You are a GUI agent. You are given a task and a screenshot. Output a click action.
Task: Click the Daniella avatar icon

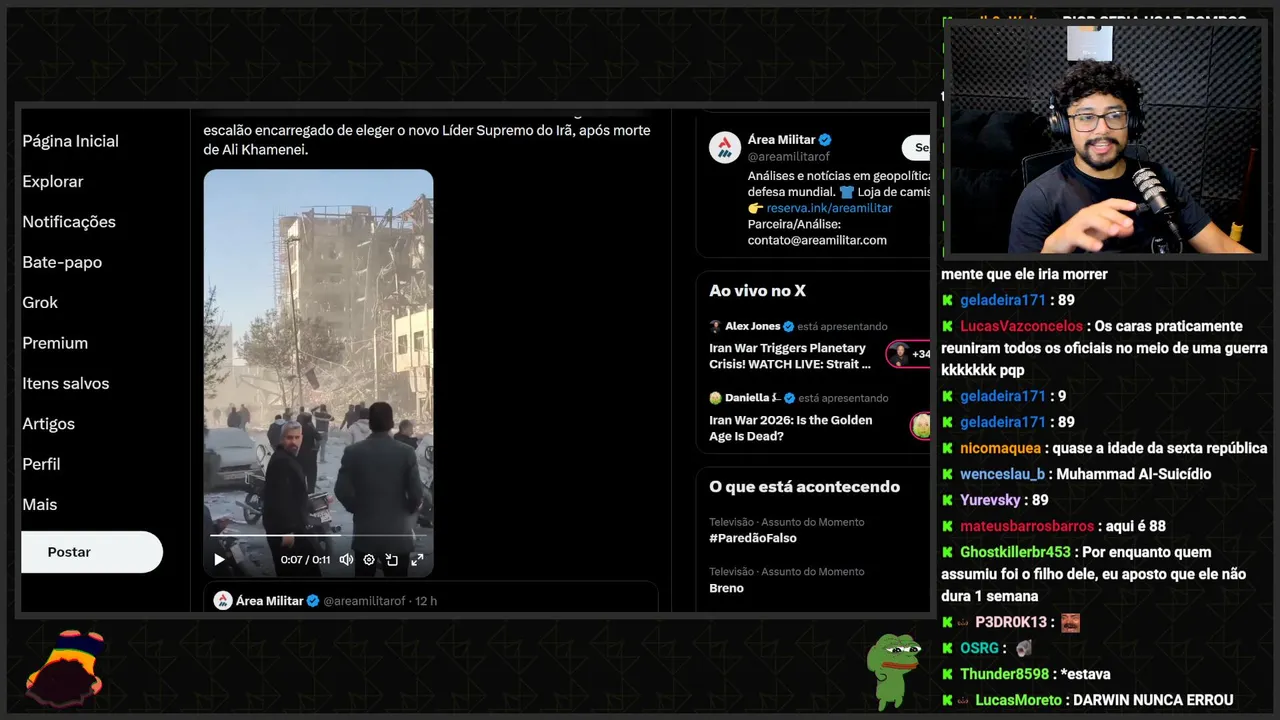coord(716,398)
